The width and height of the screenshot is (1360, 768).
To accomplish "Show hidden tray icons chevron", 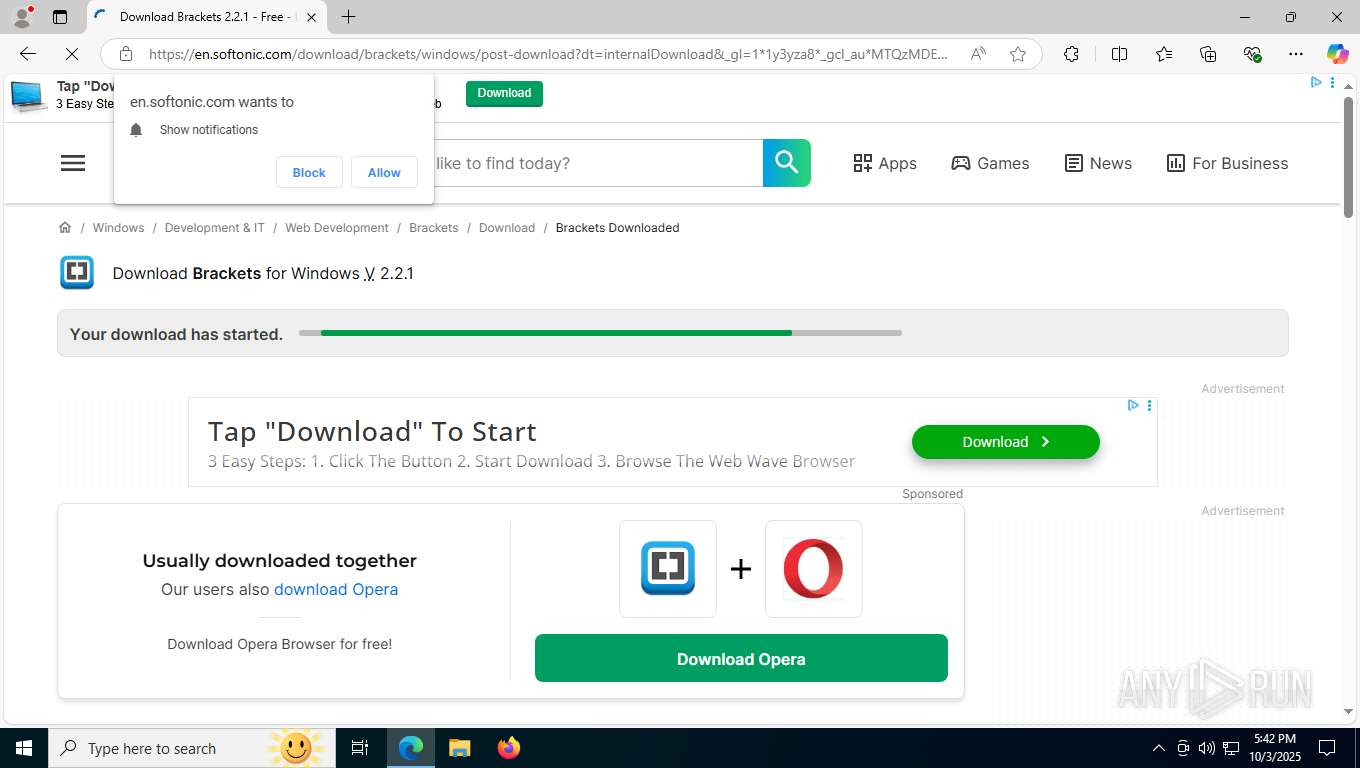I will pos(1159,748).
